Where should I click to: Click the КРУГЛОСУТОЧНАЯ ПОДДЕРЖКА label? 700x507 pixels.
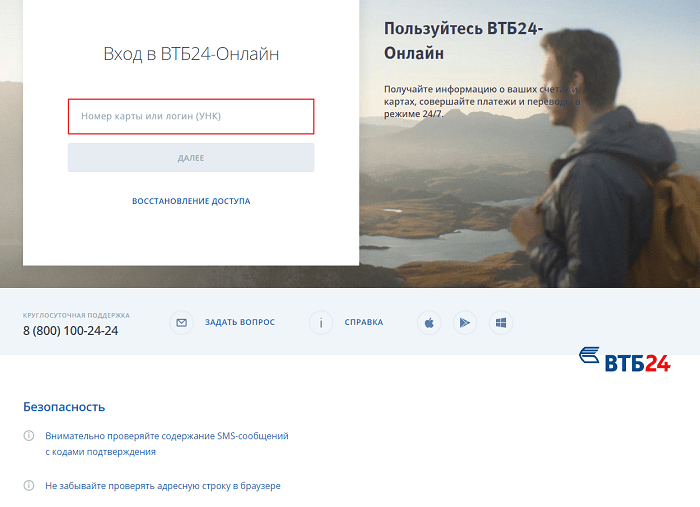[76, 316]
